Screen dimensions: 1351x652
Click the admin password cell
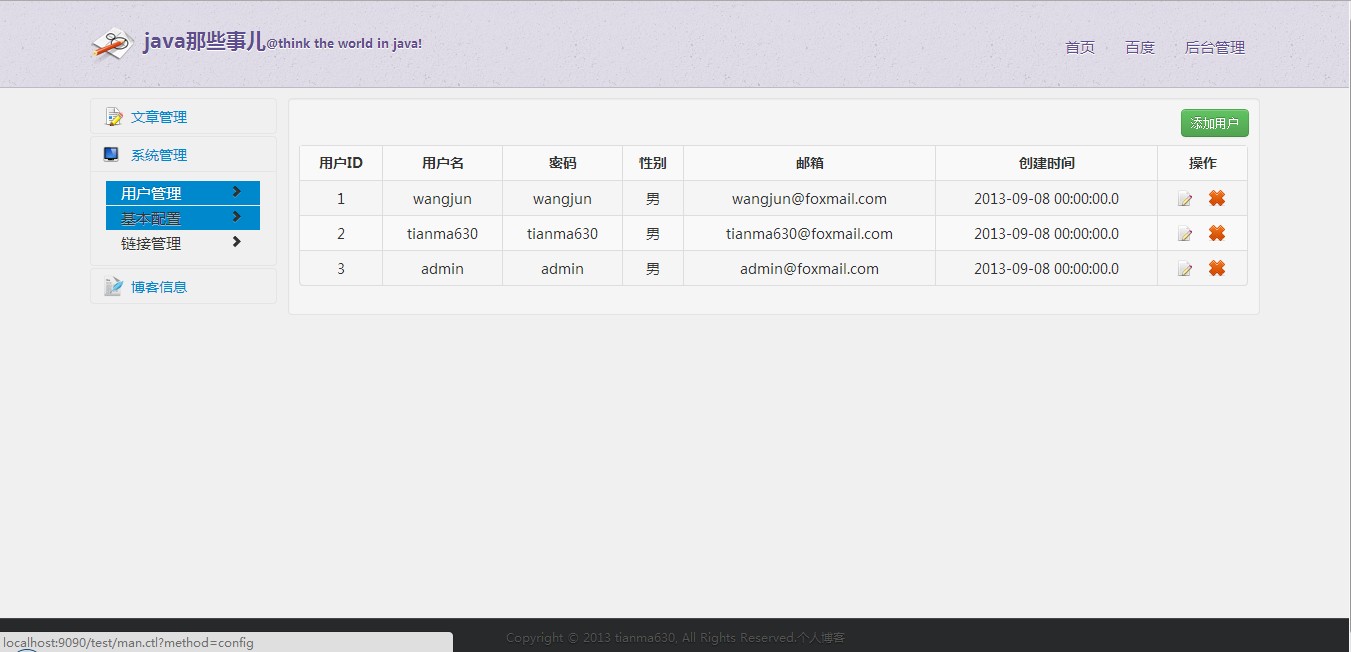[x=562, y=269]
